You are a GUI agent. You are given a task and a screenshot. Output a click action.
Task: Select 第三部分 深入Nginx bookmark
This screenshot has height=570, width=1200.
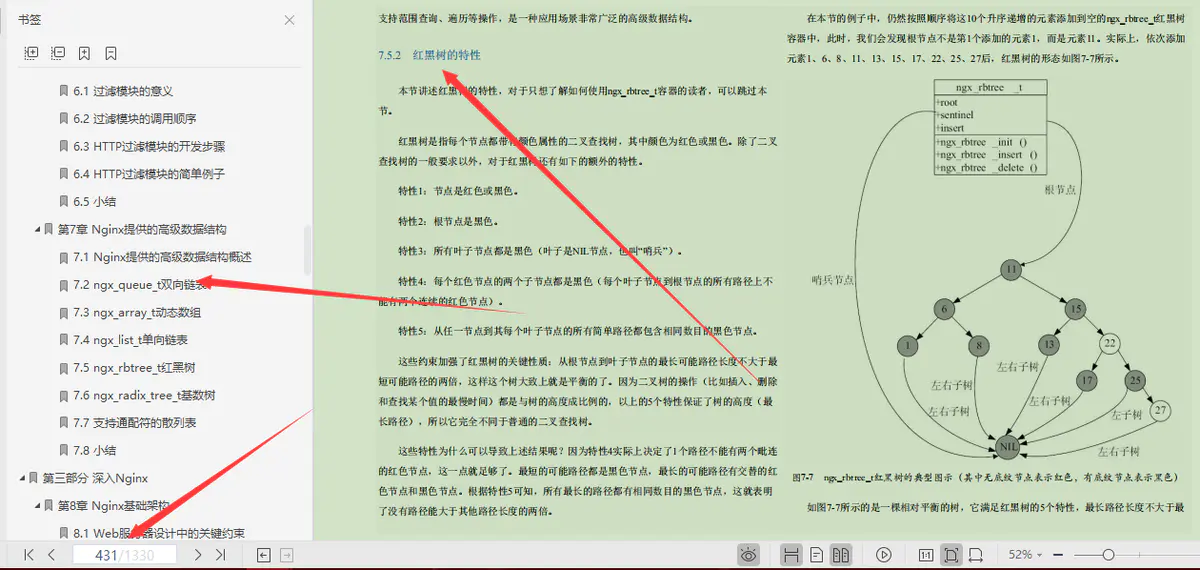95,478
